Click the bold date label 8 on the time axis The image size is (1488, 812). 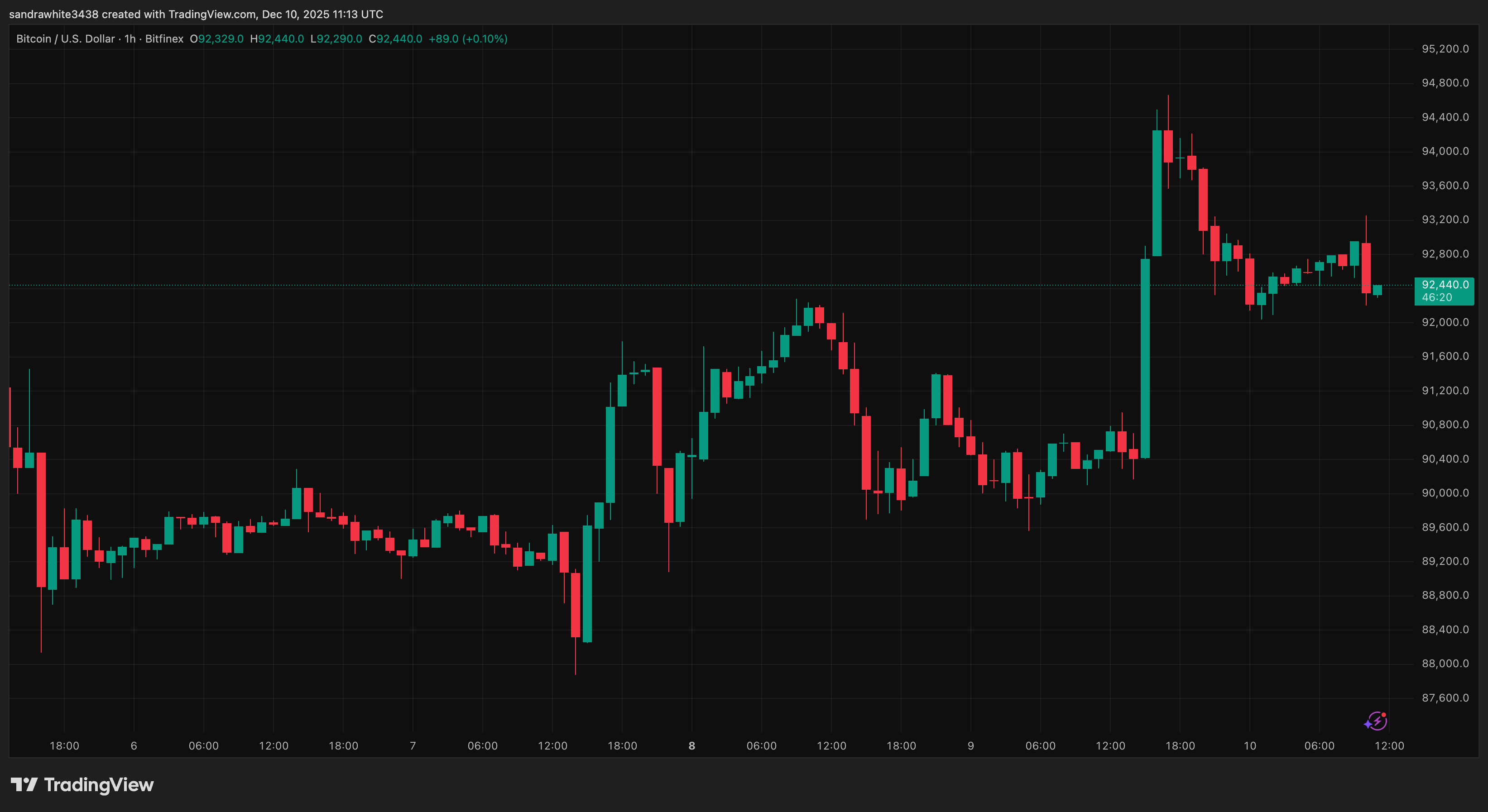click(691, 745)
